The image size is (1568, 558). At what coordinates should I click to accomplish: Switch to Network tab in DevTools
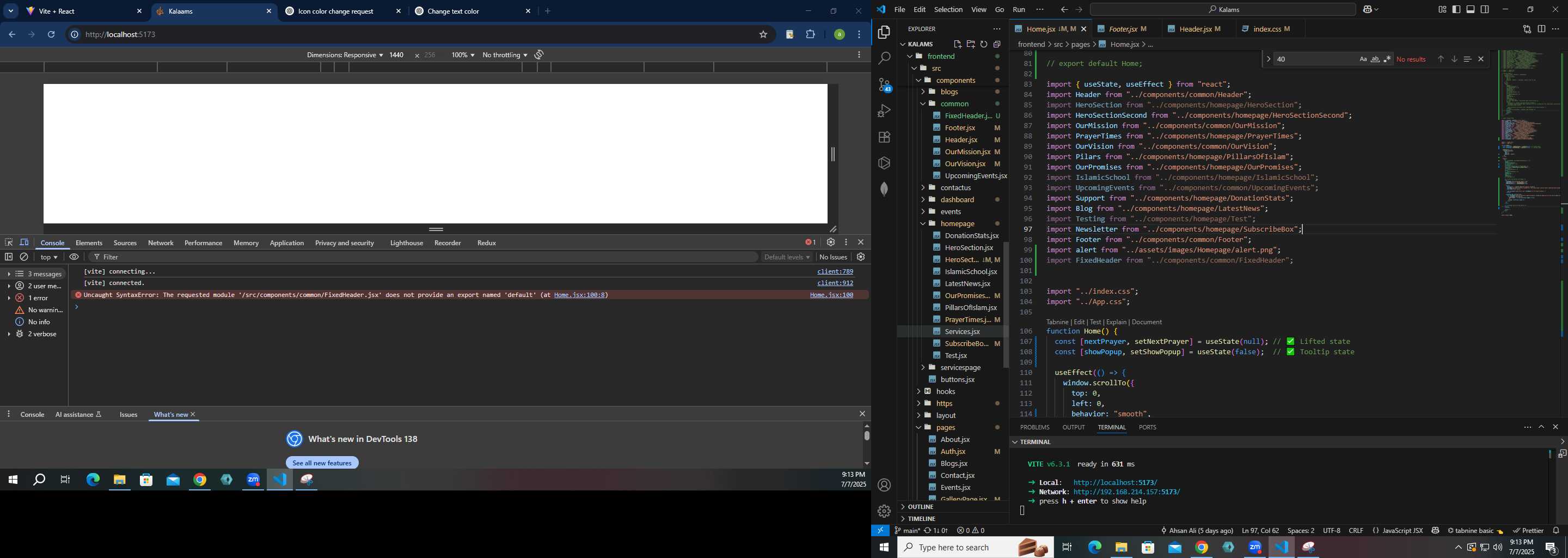coord(161,243)
